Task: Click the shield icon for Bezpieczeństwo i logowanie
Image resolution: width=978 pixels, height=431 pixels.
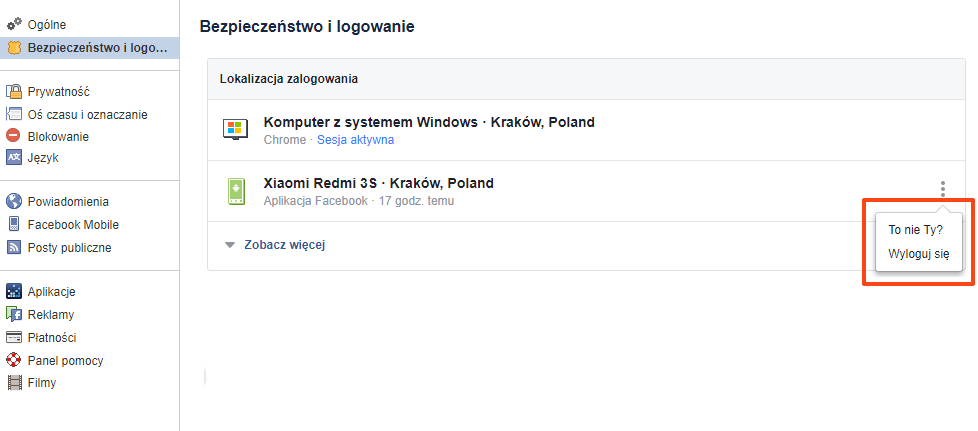Action: tap(14, 47)
